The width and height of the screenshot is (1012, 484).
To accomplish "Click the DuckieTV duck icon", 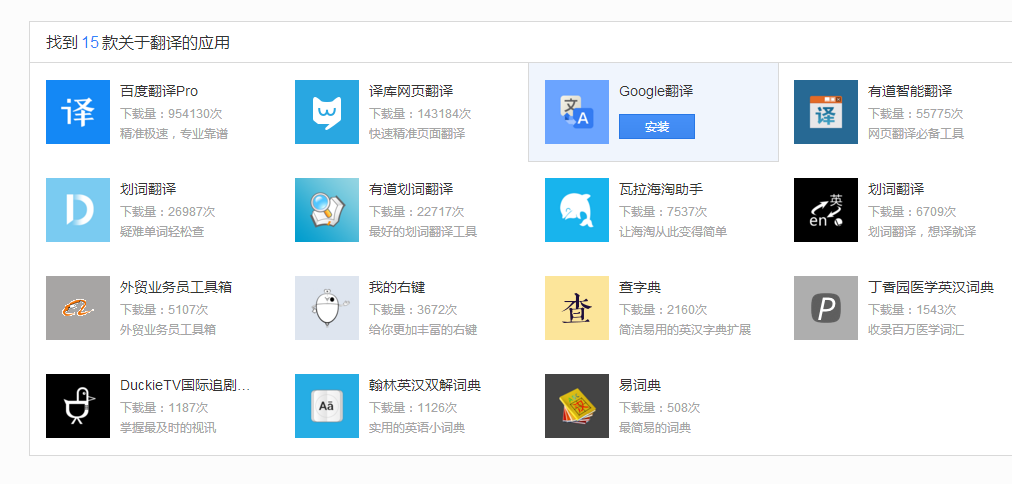I will point(78,406).
